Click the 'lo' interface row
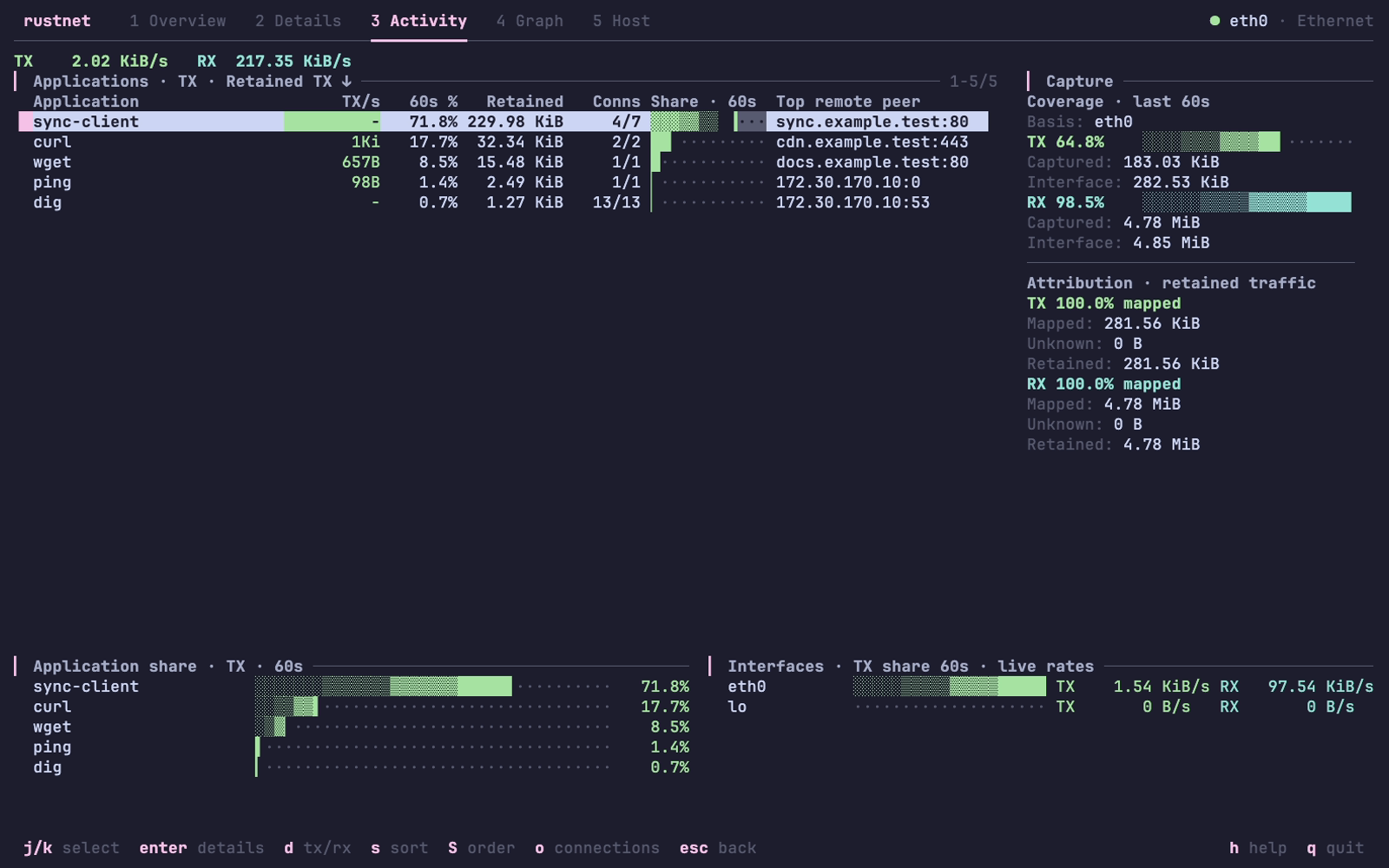The width and height of the screenshot is (1389, 868). 1050,707
